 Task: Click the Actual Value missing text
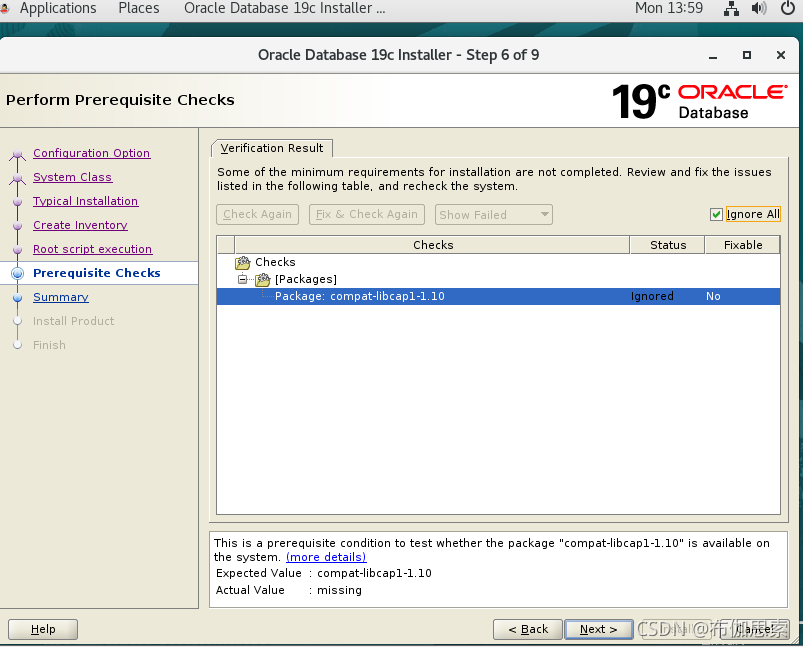(339, 591)
